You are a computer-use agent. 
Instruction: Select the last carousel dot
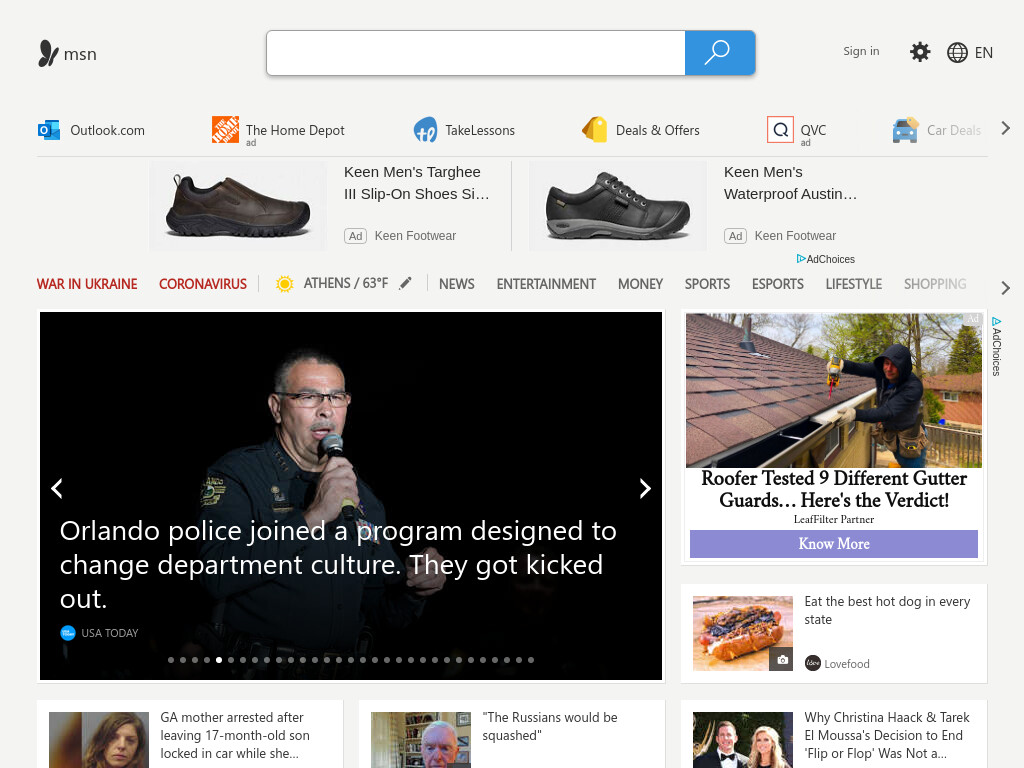(x=531, y=660)
